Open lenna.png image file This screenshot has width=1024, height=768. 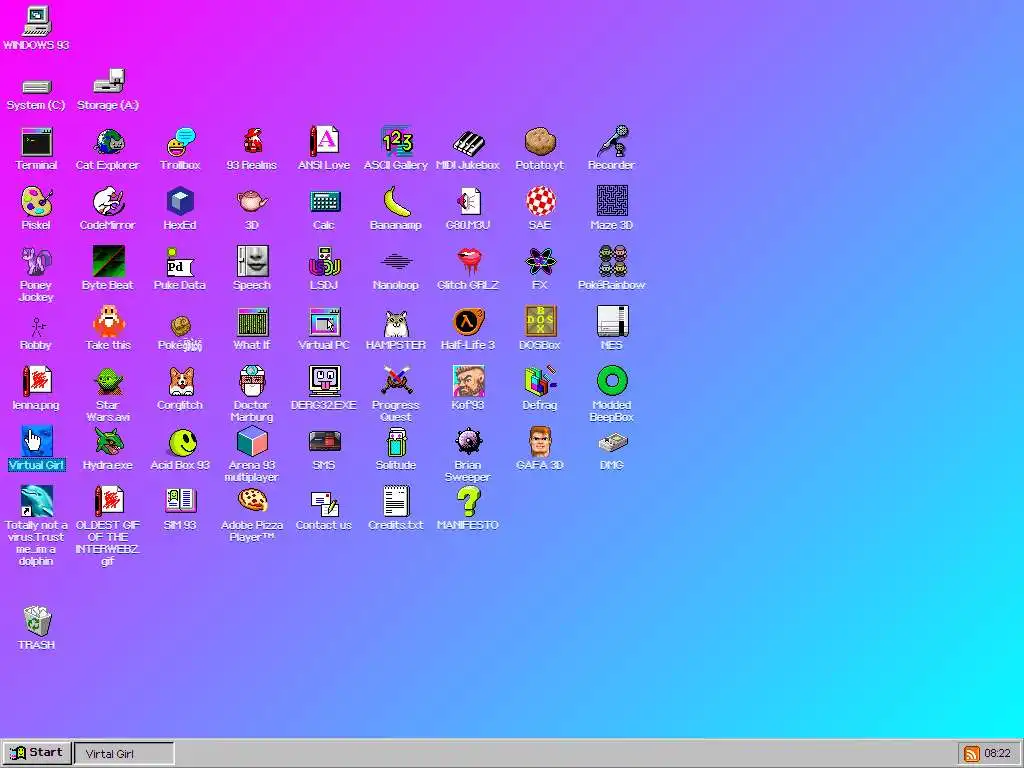(x=37, y=383)
